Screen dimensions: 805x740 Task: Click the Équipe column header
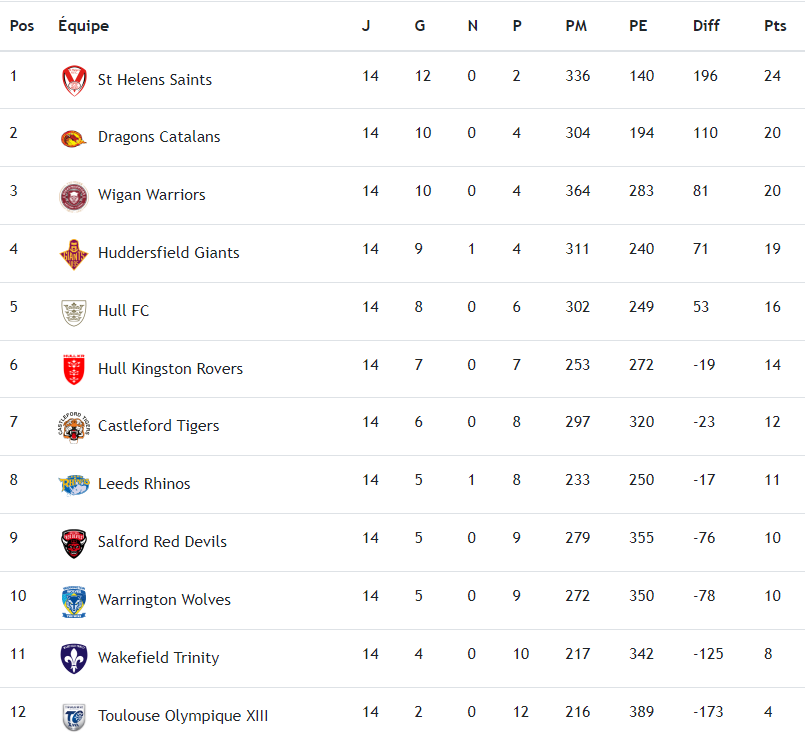[x=84, y=26]
